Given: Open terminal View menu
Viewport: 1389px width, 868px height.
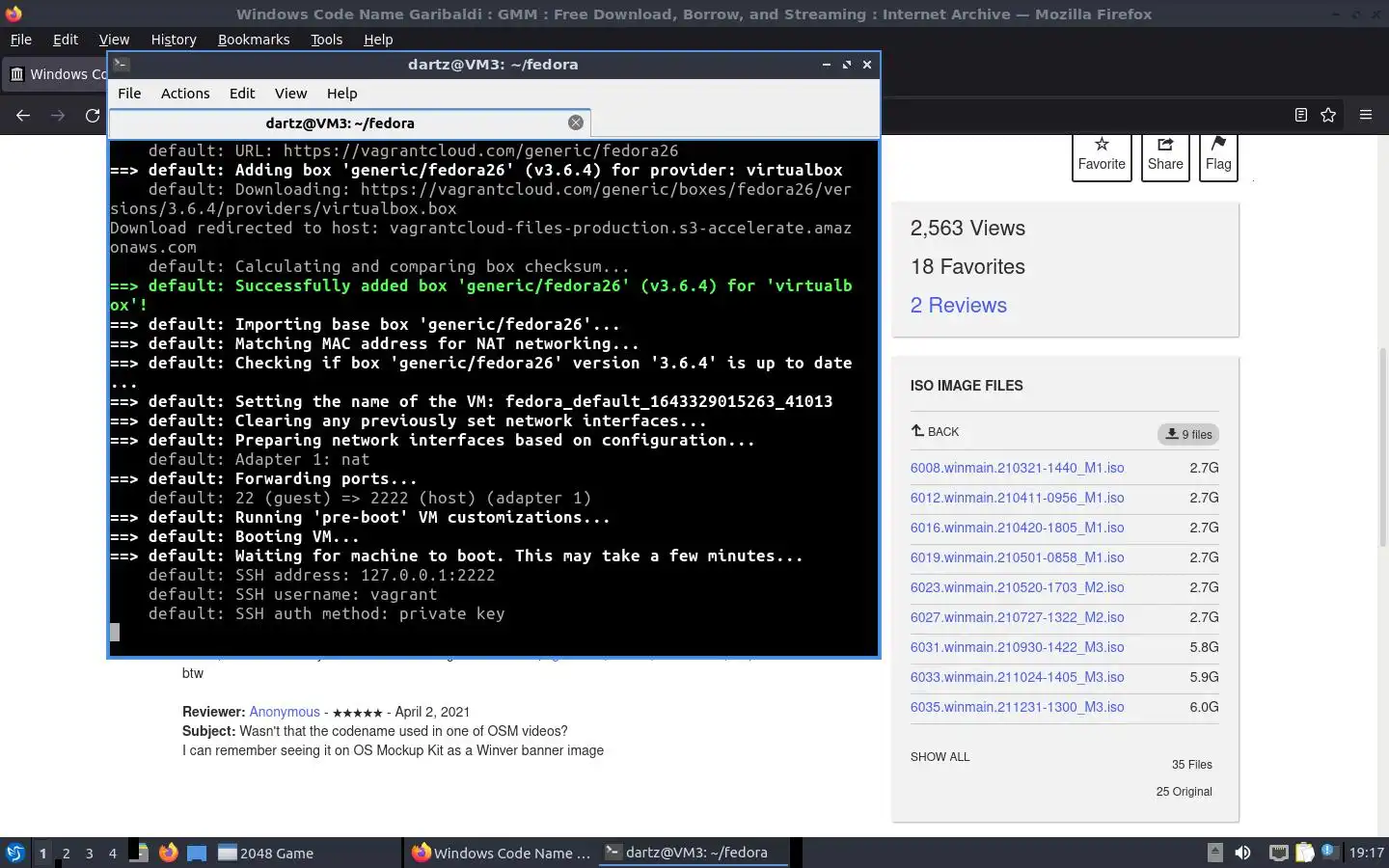Looking at the screenshot, I should pyautogui.click(x=290, y=94).
